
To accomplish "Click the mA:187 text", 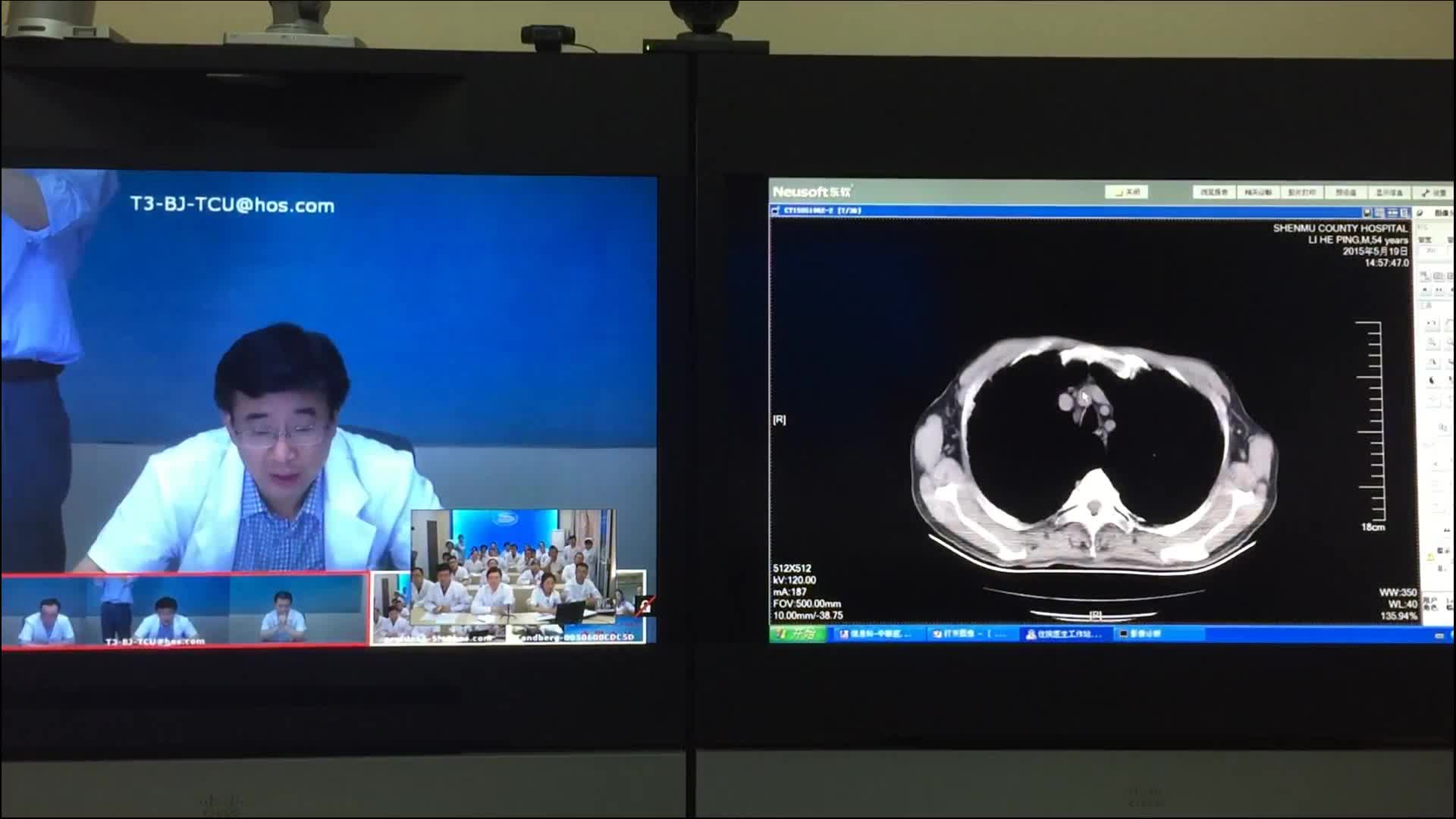I will coord(789,592).
